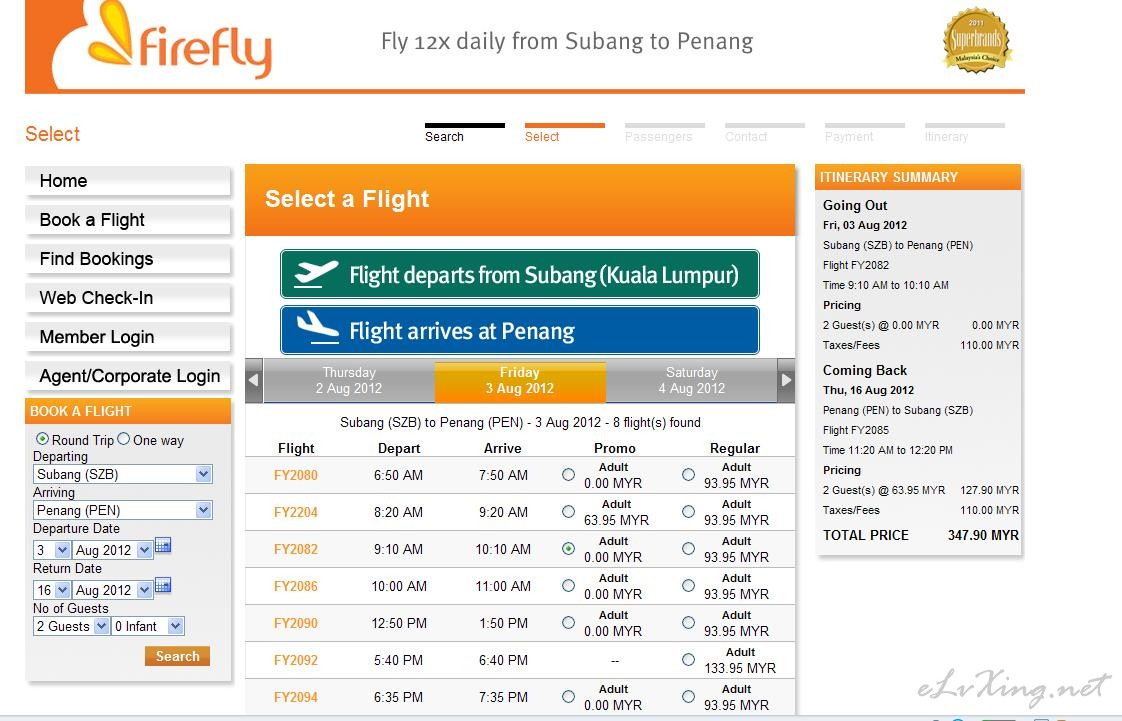
Task: Choose FY2080 Regular fare 93.95 MYR
Action: 688,474
